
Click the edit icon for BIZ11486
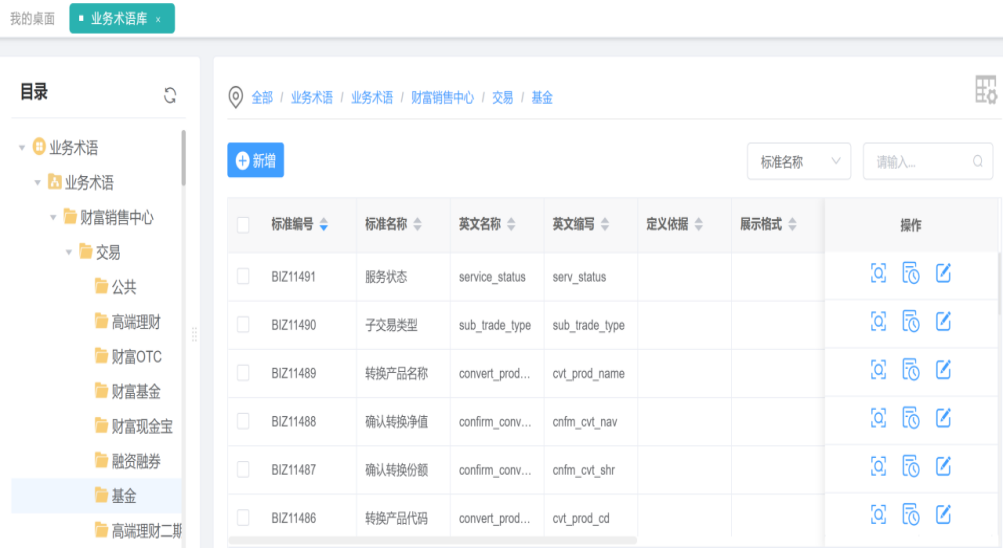[x=942, y=514]
